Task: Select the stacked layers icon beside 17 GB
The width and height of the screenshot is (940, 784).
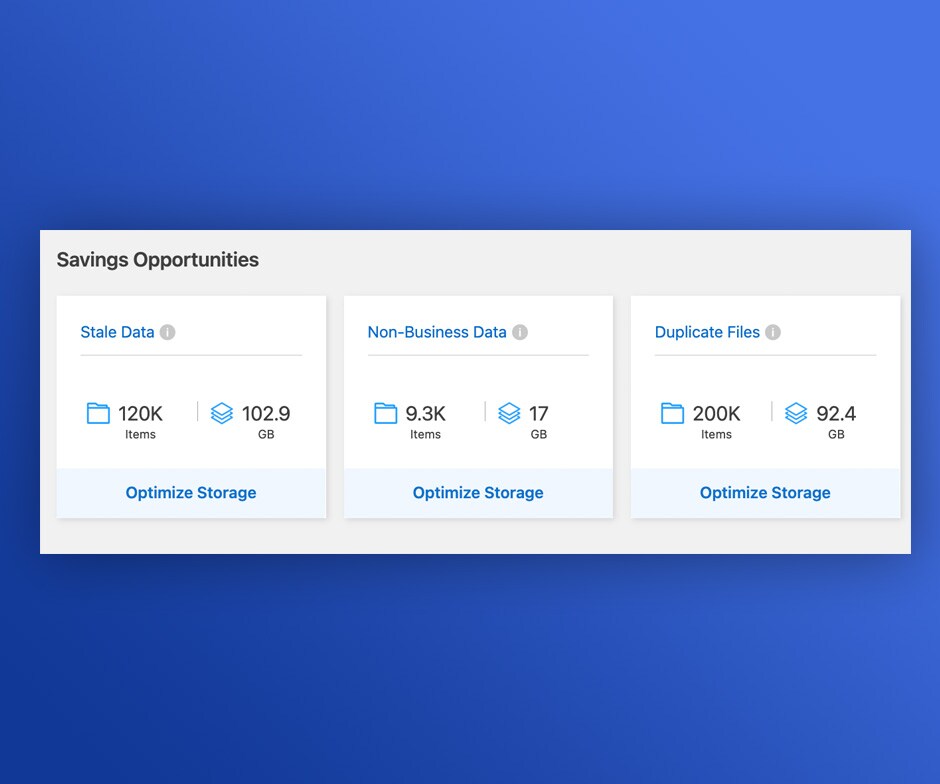Action: coord(509,413)
